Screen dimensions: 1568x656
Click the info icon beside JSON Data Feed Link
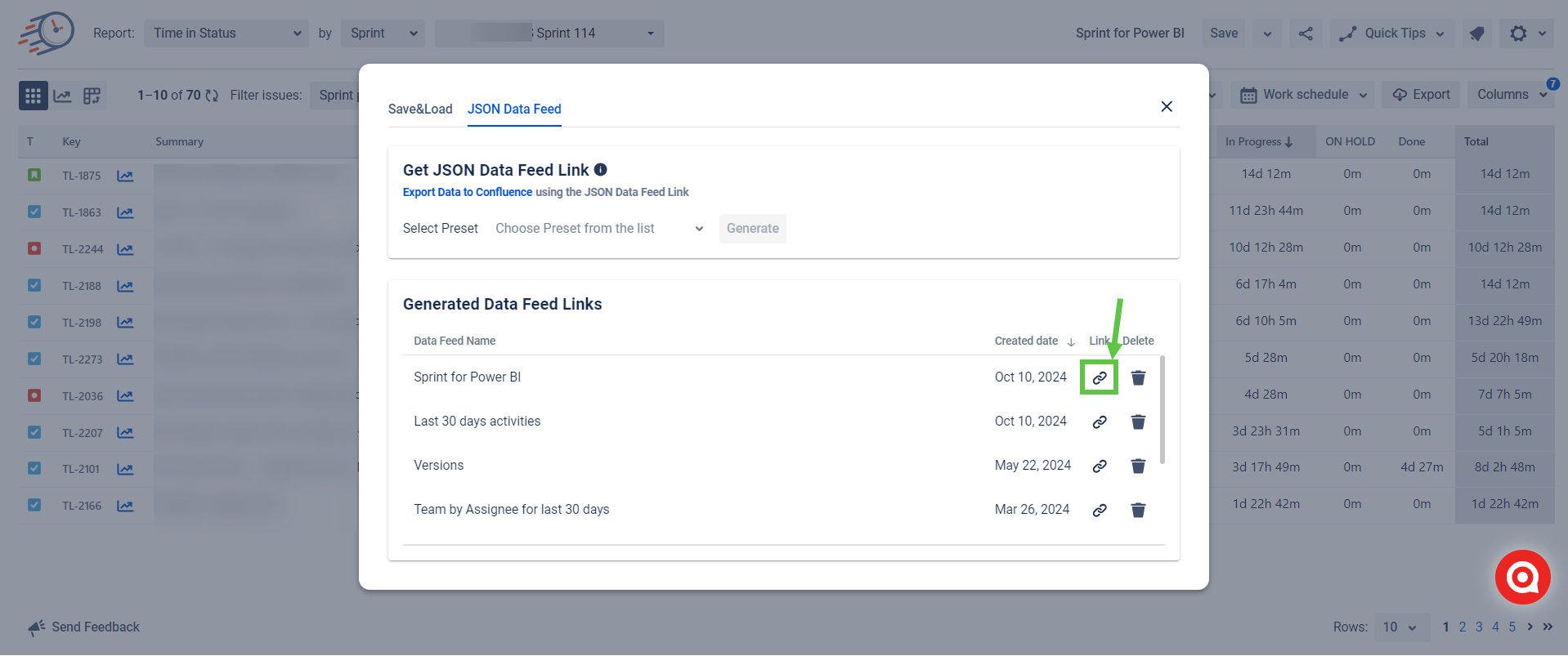pyautogui.click(x=601, y=170)
